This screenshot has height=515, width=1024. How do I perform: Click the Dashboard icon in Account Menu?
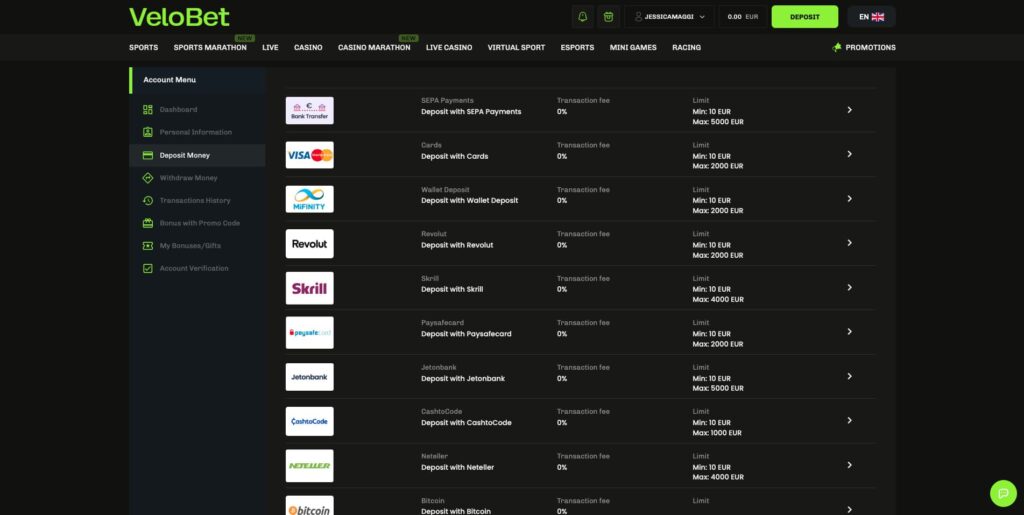[148, 110]
